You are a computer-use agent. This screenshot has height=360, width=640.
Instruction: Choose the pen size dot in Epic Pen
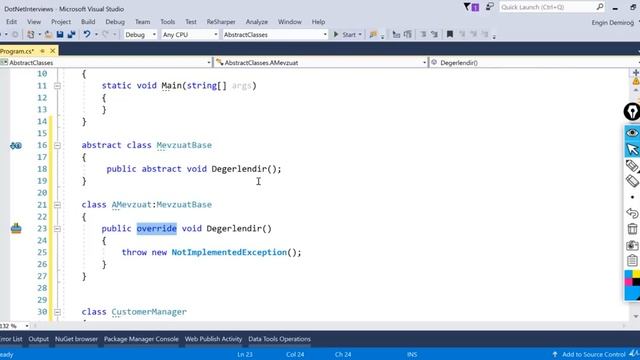coord(632,197)
